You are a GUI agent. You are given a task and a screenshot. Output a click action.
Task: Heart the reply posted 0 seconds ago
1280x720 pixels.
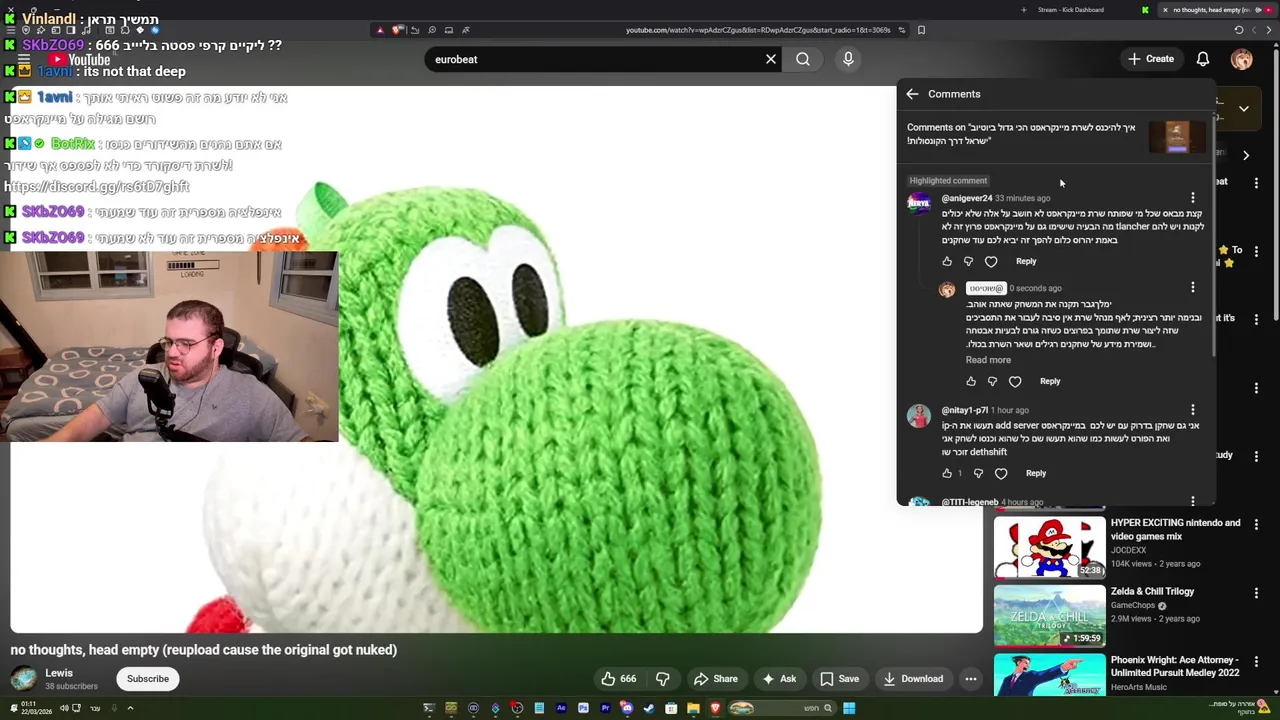pos(1015,381)
